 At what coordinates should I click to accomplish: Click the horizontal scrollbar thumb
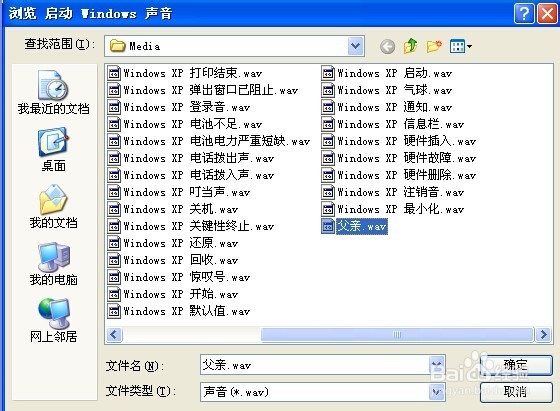point(397,335)
